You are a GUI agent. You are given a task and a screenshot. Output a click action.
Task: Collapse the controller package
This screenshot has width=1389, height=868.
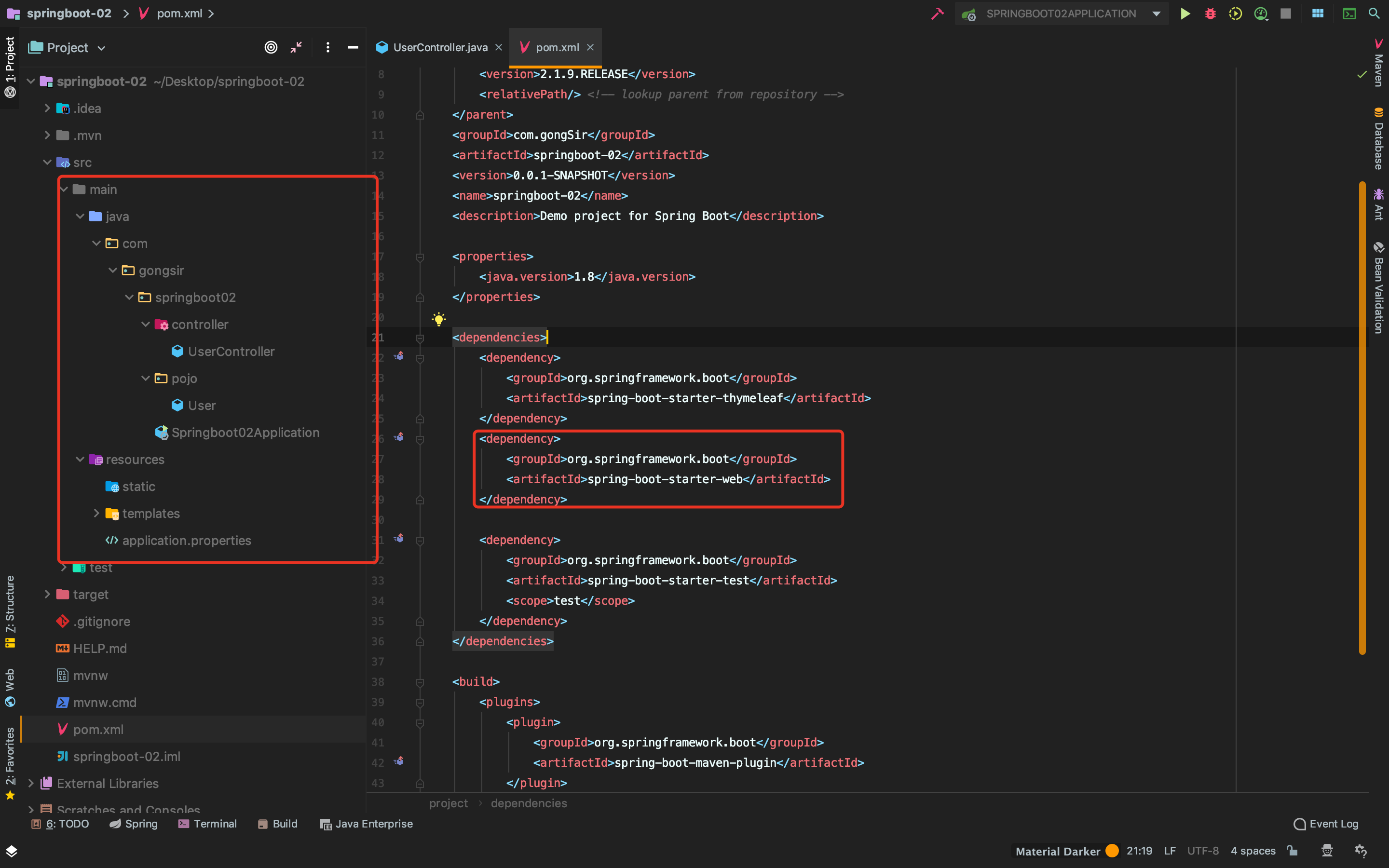(x=146, y=325)
